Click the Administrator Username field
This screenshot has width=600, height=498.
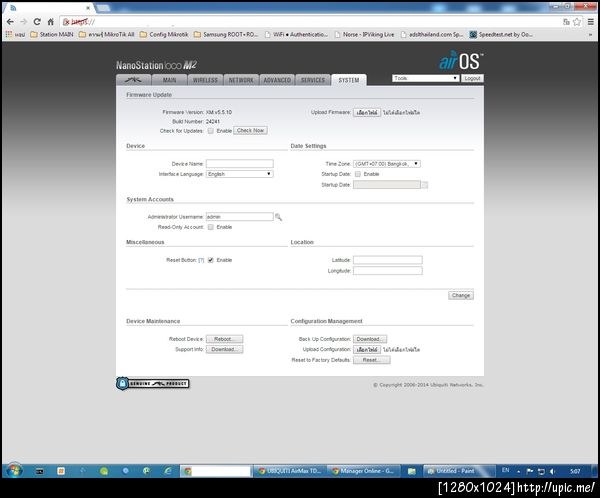pyautogui.click(x=240, y=217)
